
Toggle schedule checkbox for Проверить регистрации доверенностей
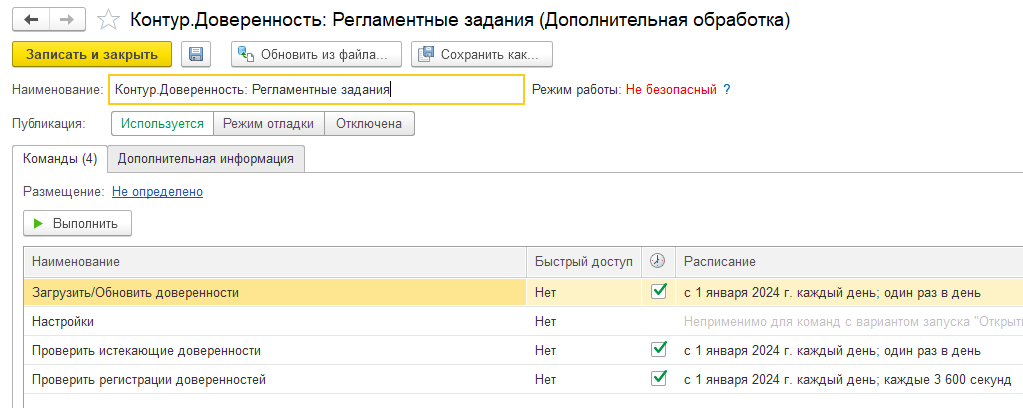point(659,378)
